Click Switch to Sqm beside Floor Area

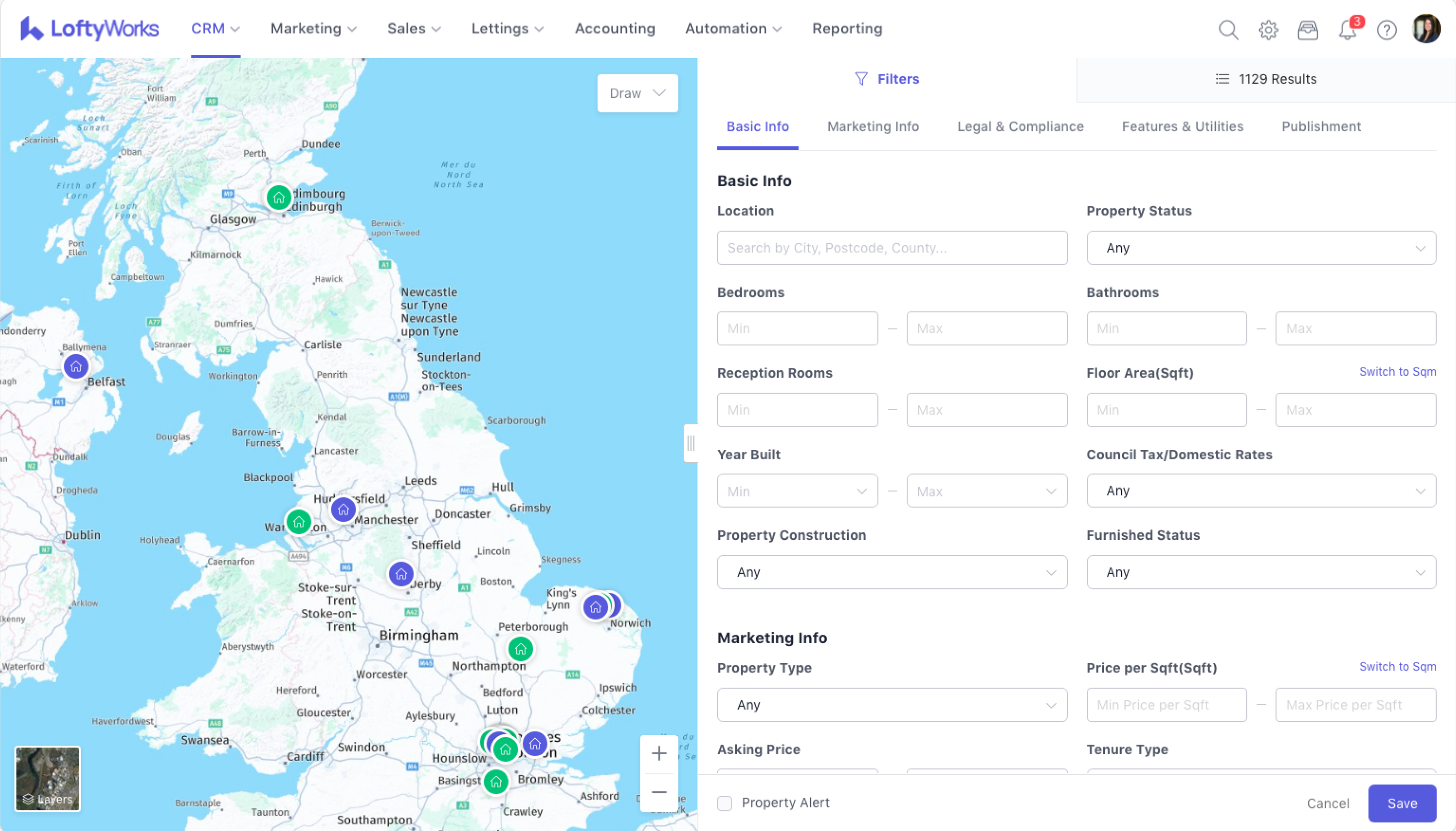[x=1397, y=372]
